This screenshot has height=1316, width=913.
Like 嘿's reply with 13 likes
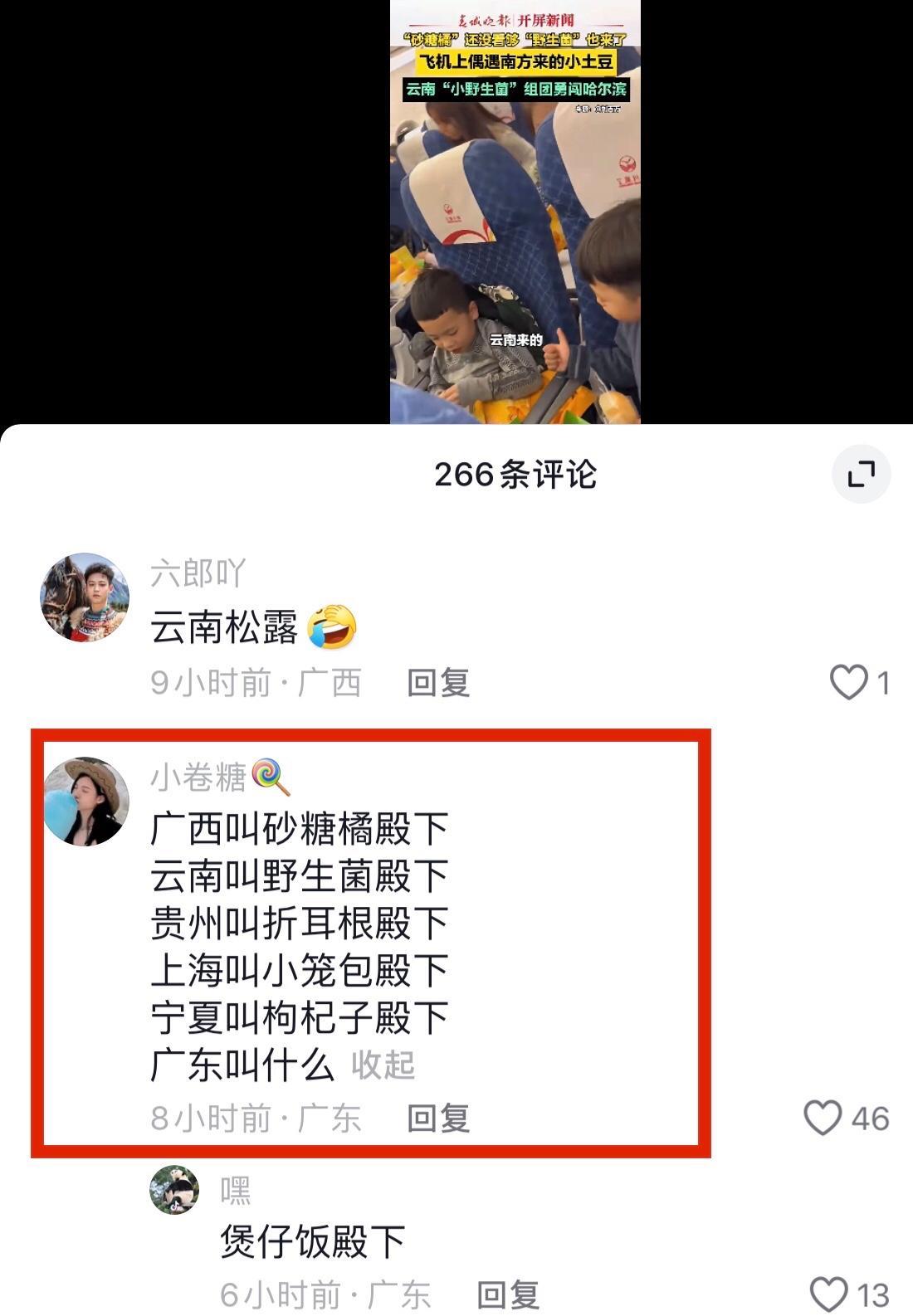828,1294
